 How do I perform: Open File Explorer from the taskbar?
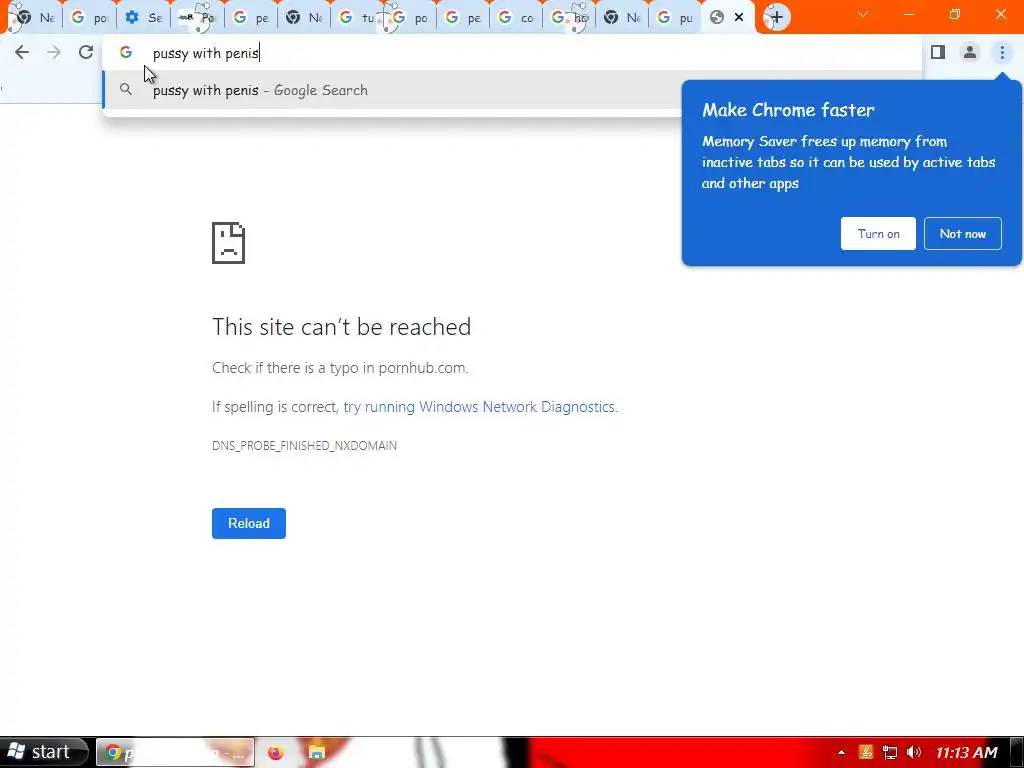tap(317, 753)
